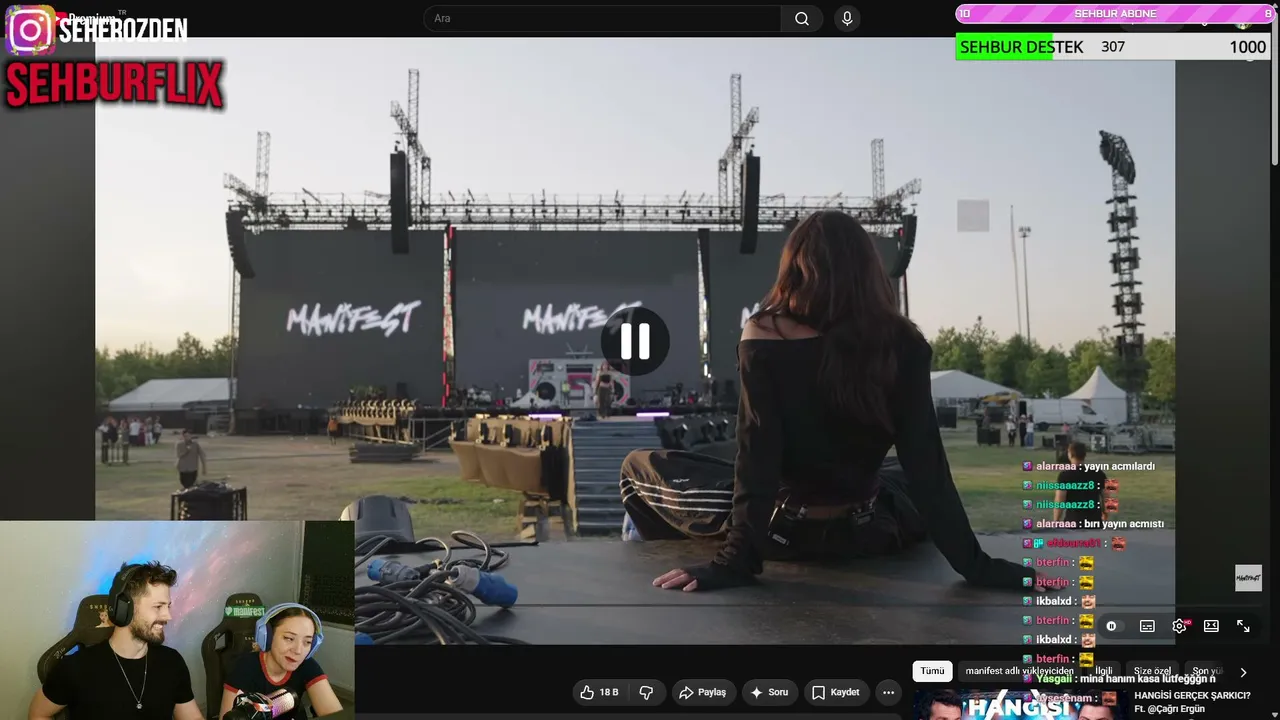Select the 'Tümü' filter chip
The image size is (1280, 720).
[932, 671]
